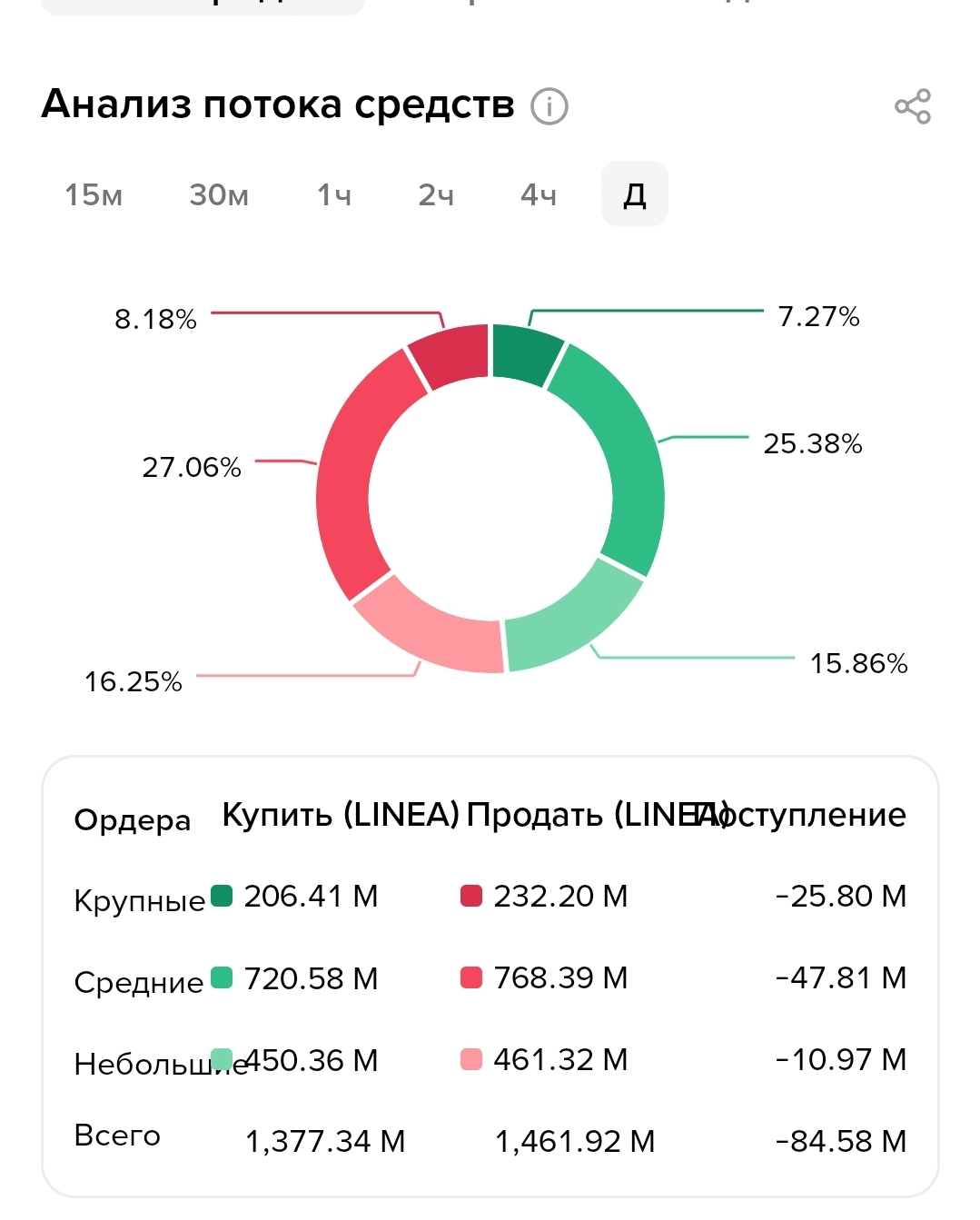Image resolution: width=980 pixels, height=1220 pixels.
Task: Click the dark red swatch beside 232.20 M
Action: (x=471, y=897)
